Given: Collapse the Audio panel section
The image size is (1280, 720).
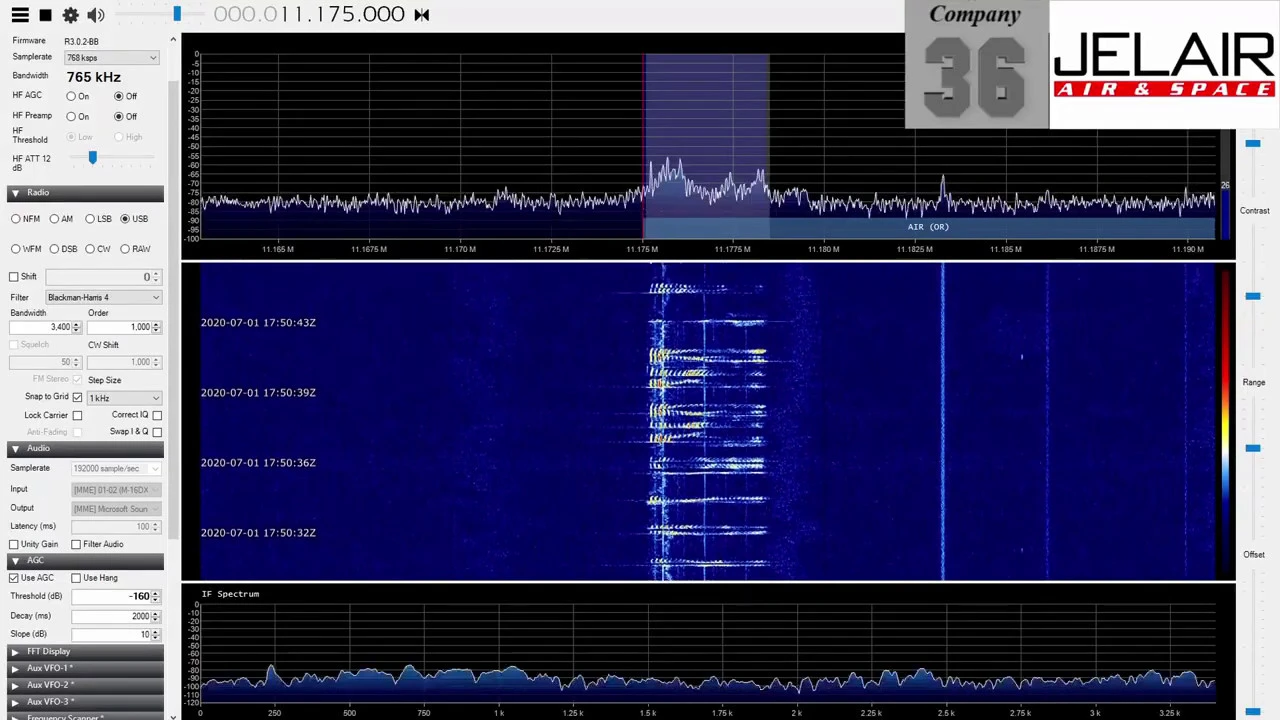Looking at the screenshot, I should [85, 448].
